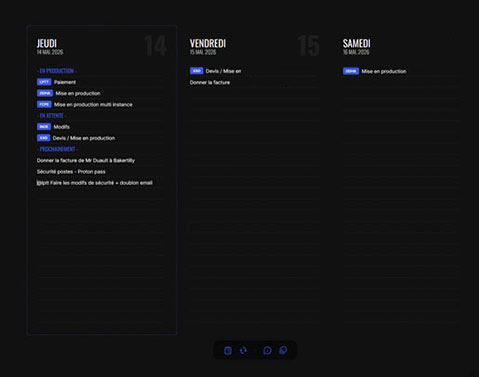
Task: Click Saturday's blue tag before Mise en production
Action: point(351,71)
